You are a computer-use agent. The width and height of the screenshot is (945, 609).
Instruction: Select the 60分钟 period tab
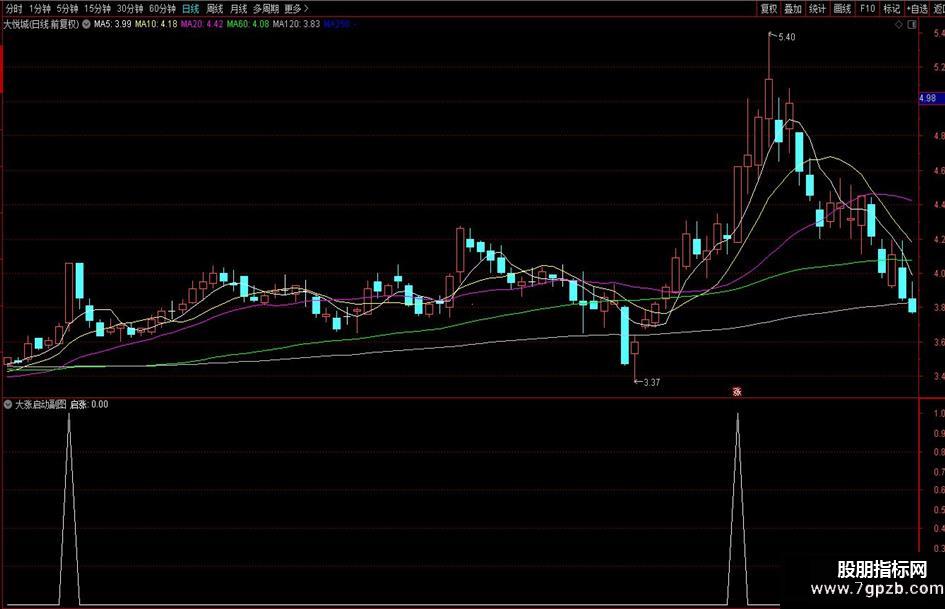(162, 8)
